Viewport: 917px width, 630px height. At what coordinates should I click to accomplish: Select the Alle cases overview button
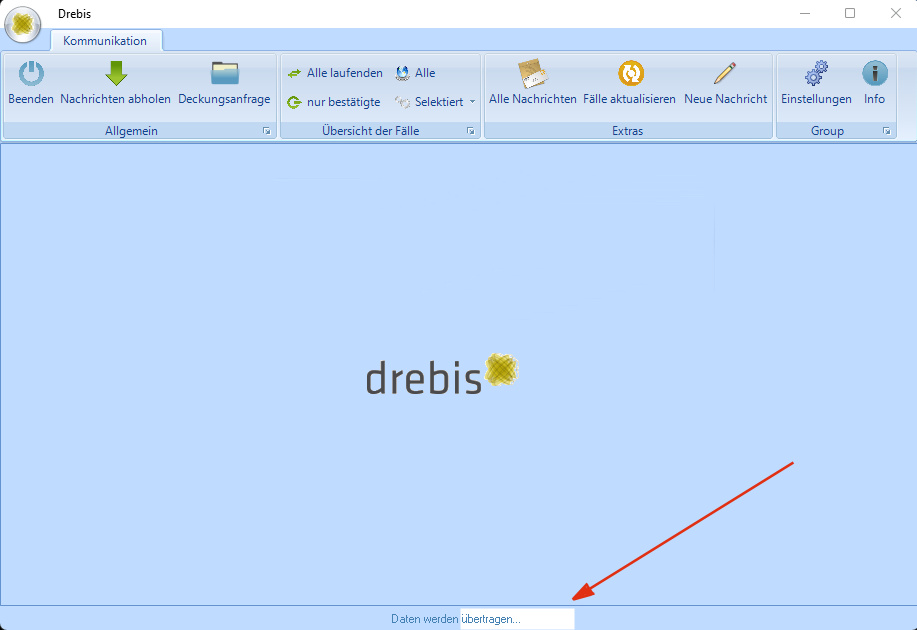415,73
